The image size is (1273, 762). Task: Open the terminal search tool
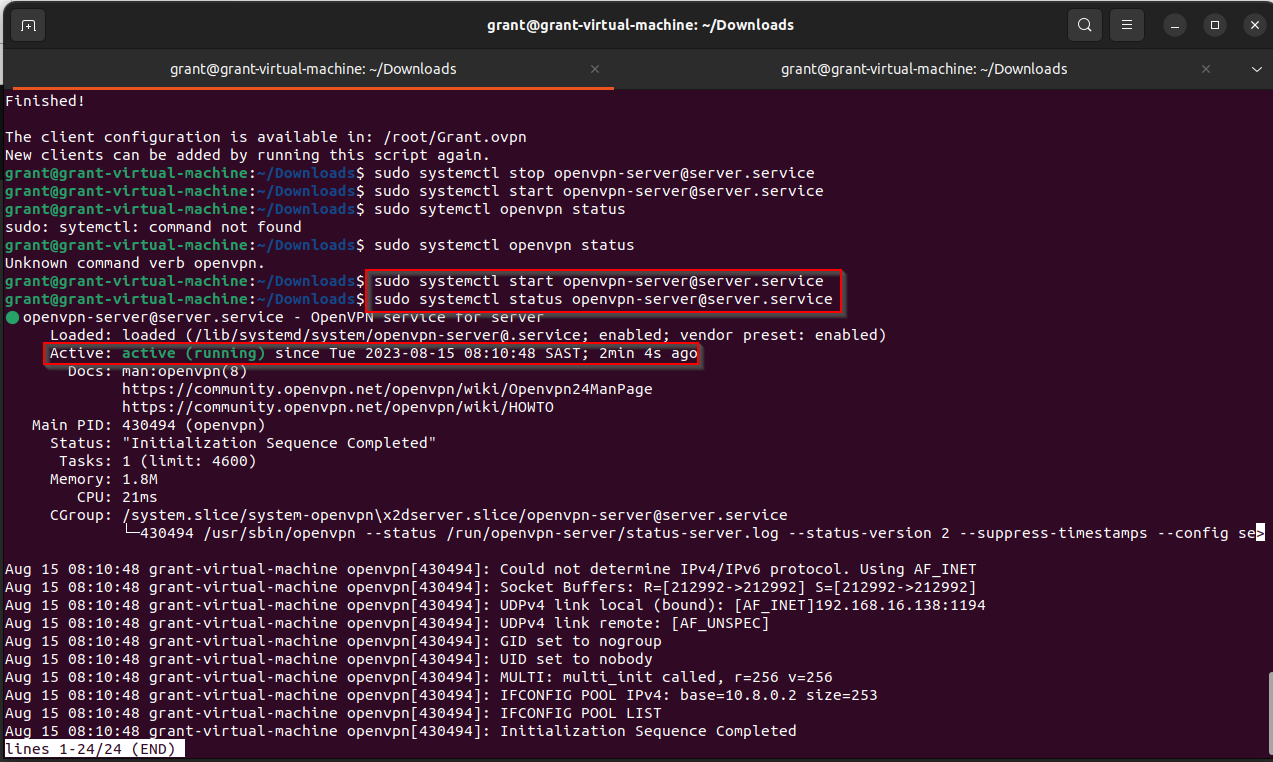point(1084,24)
